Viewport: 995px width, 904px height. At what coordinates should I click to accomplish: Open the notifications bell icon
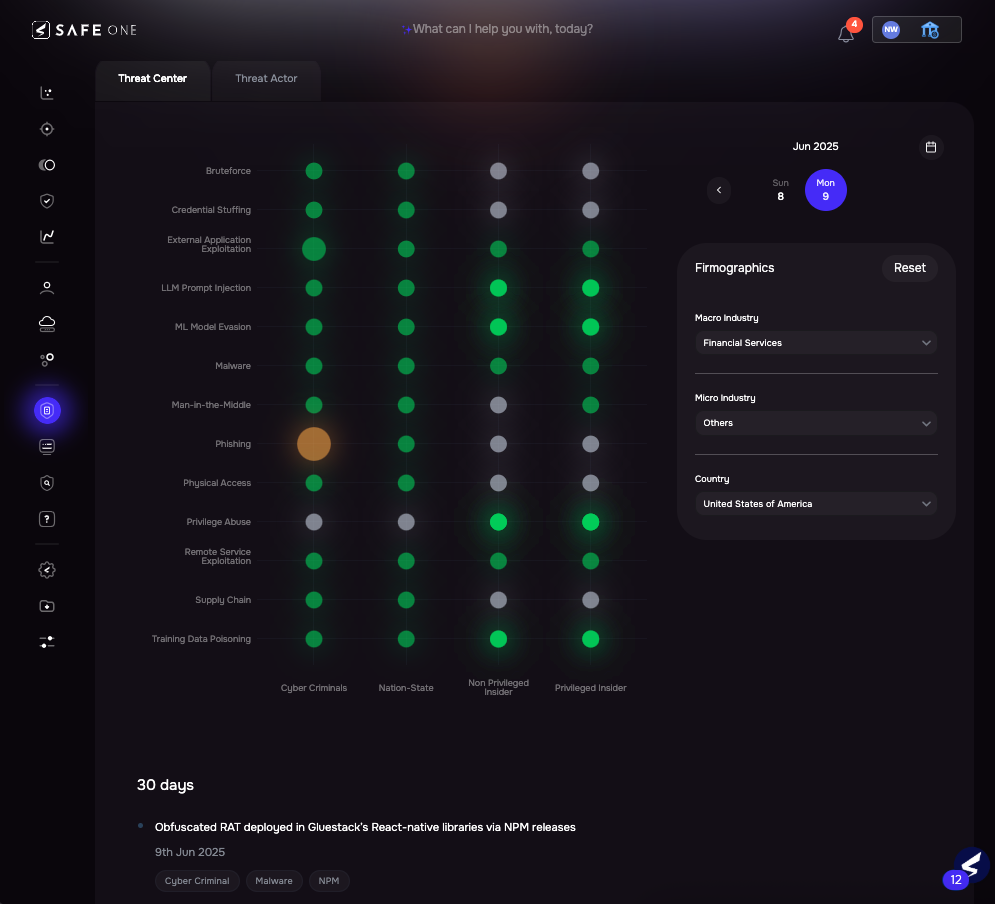(846, 33)
